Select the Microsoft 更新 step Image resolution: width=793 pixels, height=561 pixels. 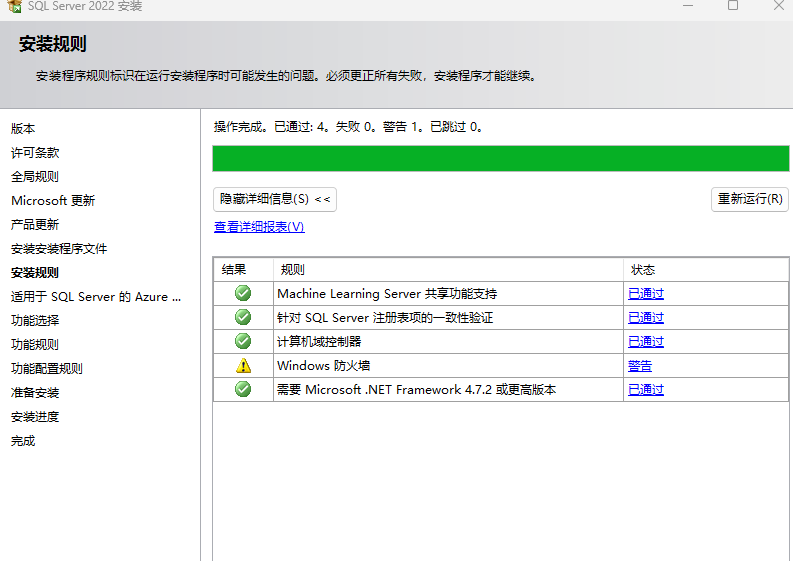53,201
